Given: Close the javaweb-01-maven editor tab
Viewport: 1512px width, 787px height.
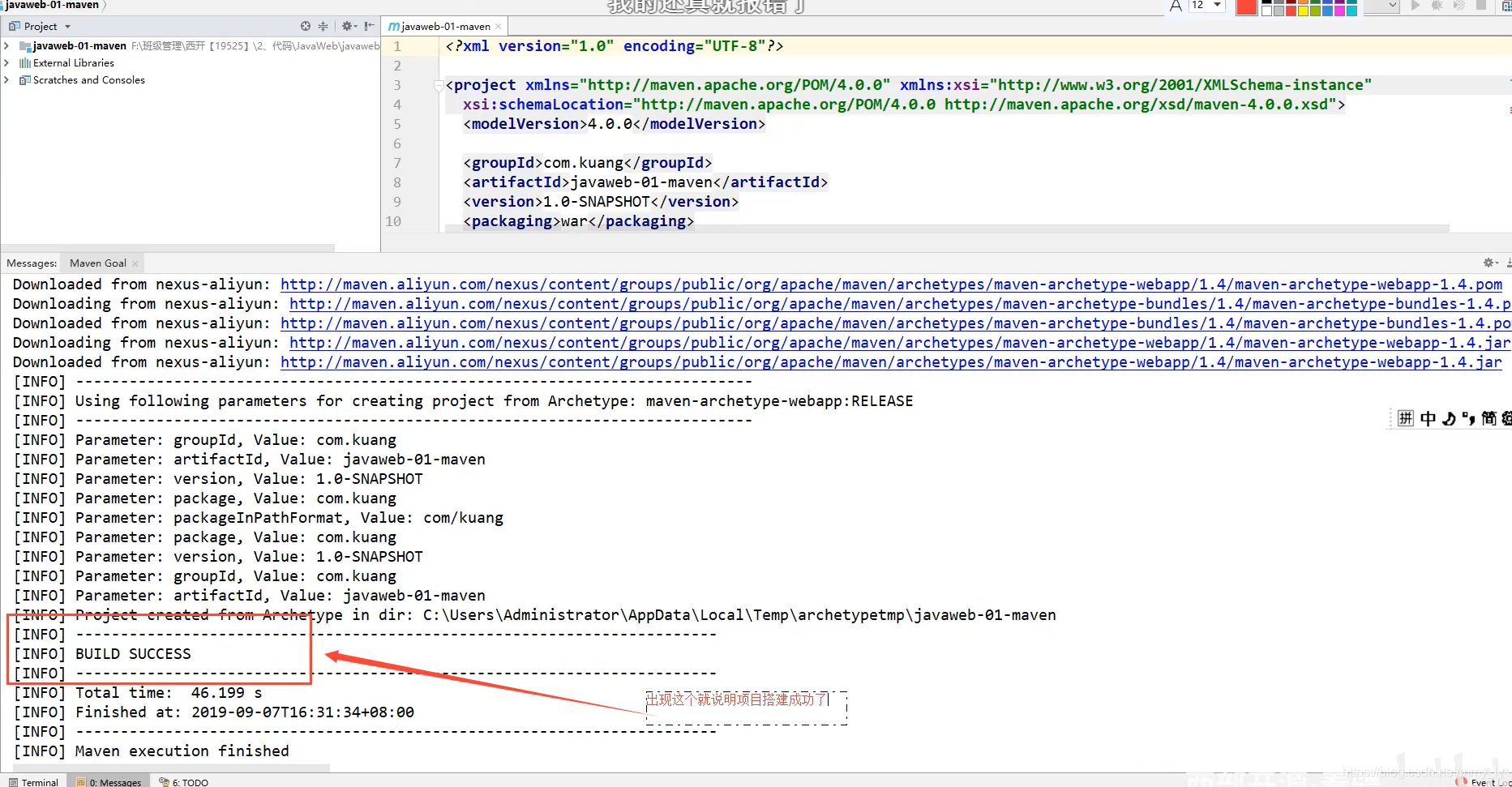Looking at the screenshot, I should click(498, 27).
